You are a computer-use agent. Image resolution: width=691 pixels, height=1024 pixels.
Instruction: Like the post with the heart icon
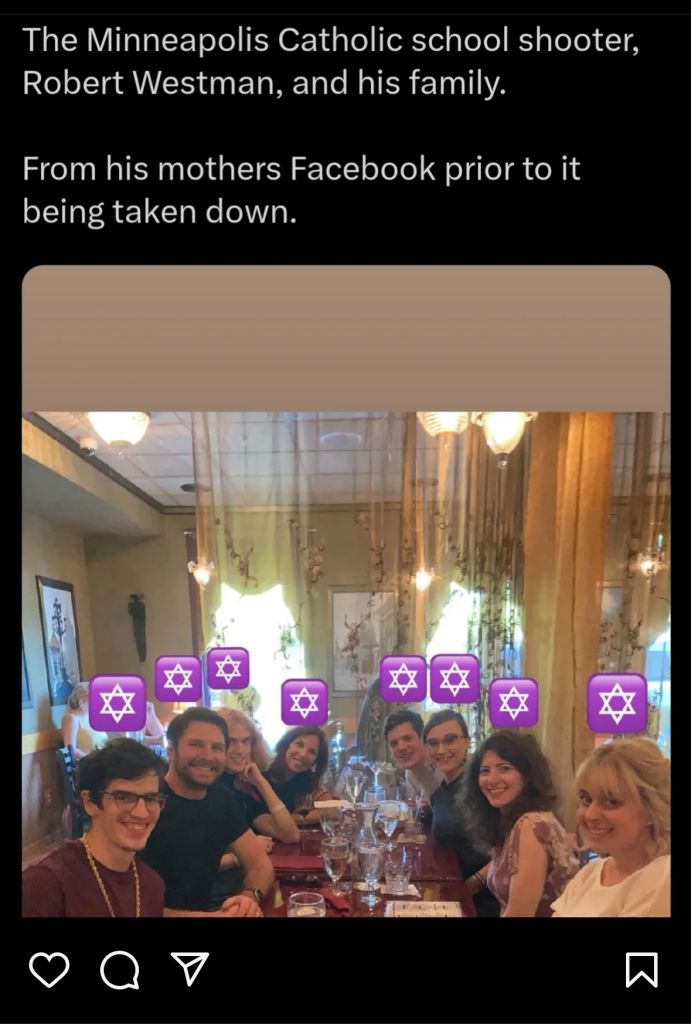coord(50,970)
